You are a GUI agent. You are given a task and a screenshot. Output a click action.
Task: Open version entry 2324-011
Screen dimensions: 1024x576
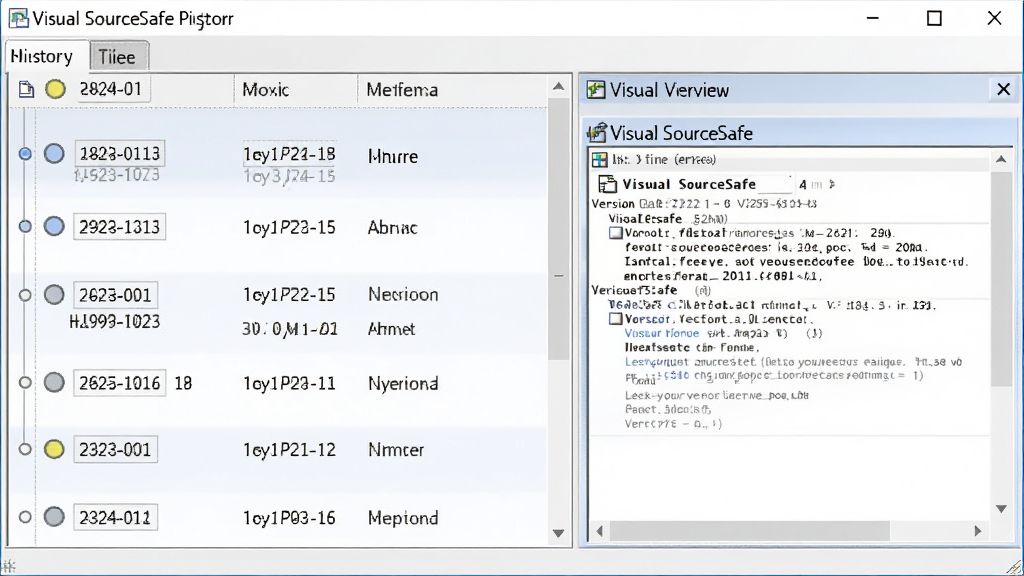pos(115,517)
